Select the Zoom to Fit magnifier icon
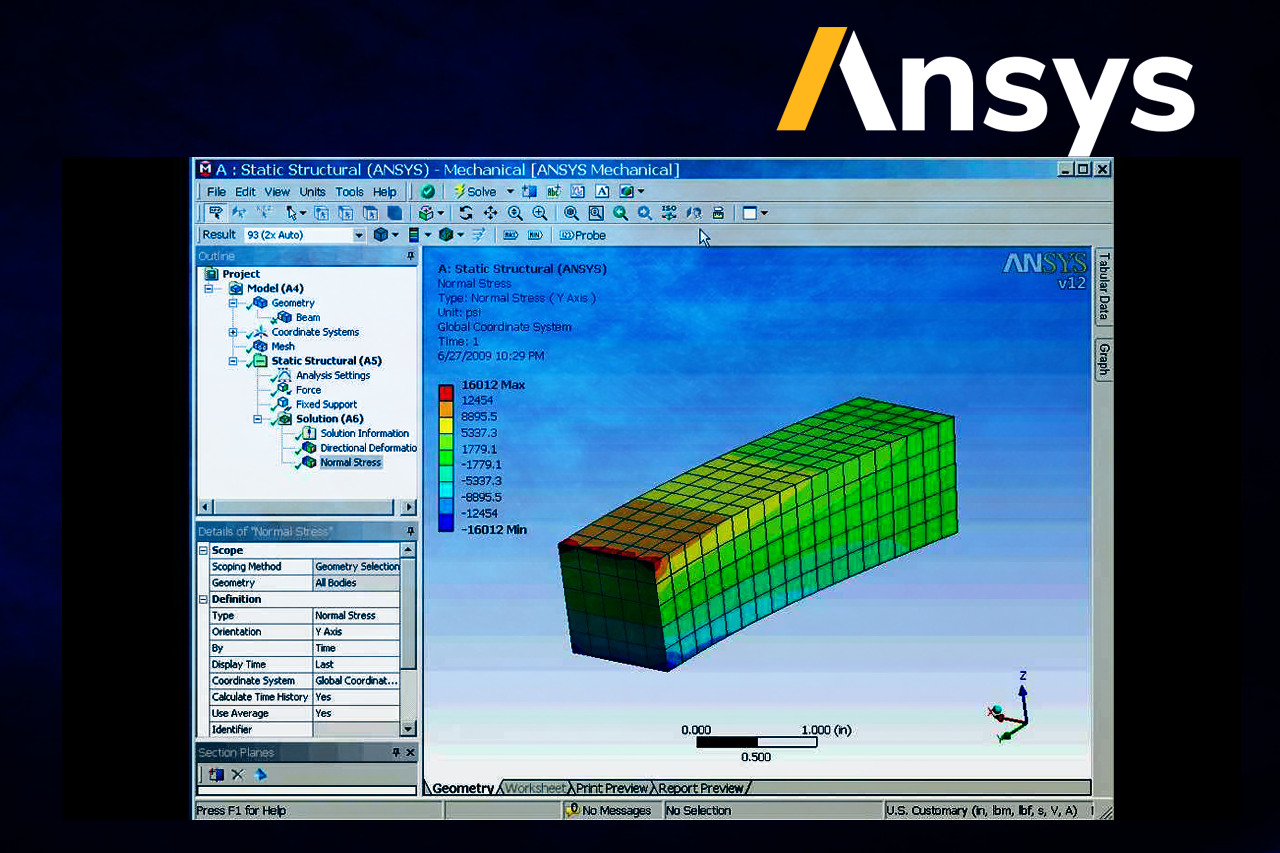The image size is (1280, 853). tap(571, 213)
